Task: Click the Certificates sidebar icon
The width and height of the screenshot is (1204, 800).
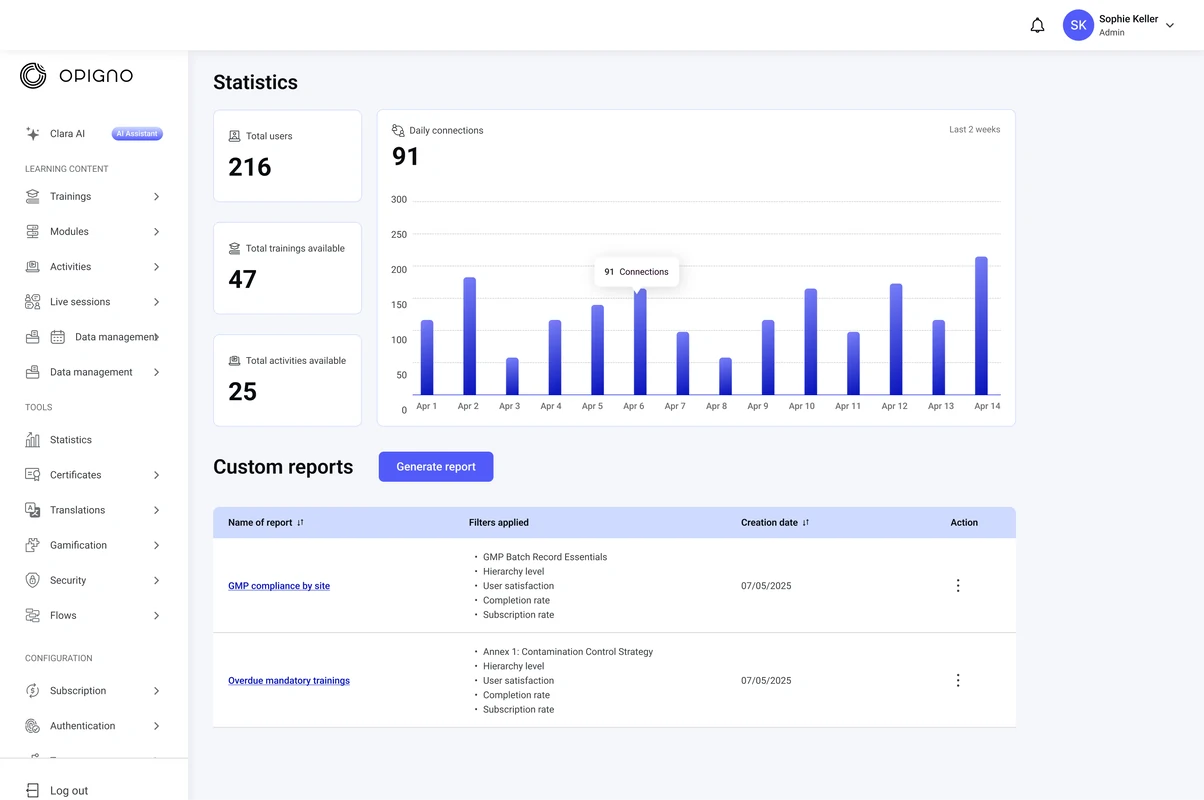Action: click(x=33, y=475)
